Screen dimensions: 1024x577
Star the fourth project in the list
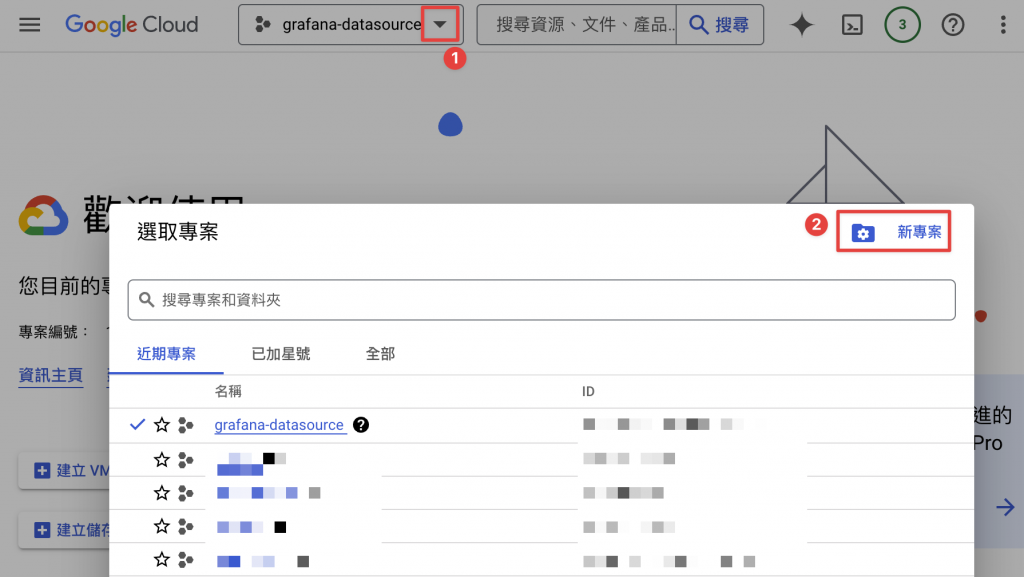[x=161, y=526]
